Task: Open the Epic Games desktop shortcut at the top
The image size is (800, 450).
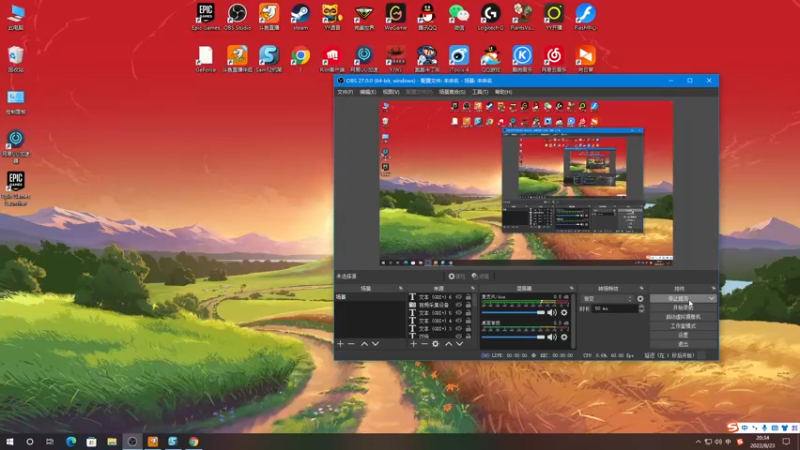Action: click(206, 17)
